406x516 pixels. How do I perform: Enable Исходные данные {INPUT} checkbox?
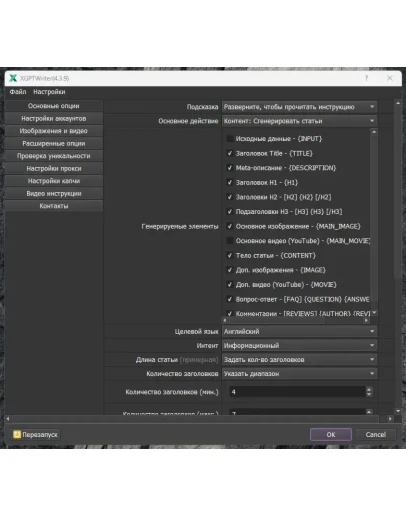[x=230, y=138]
